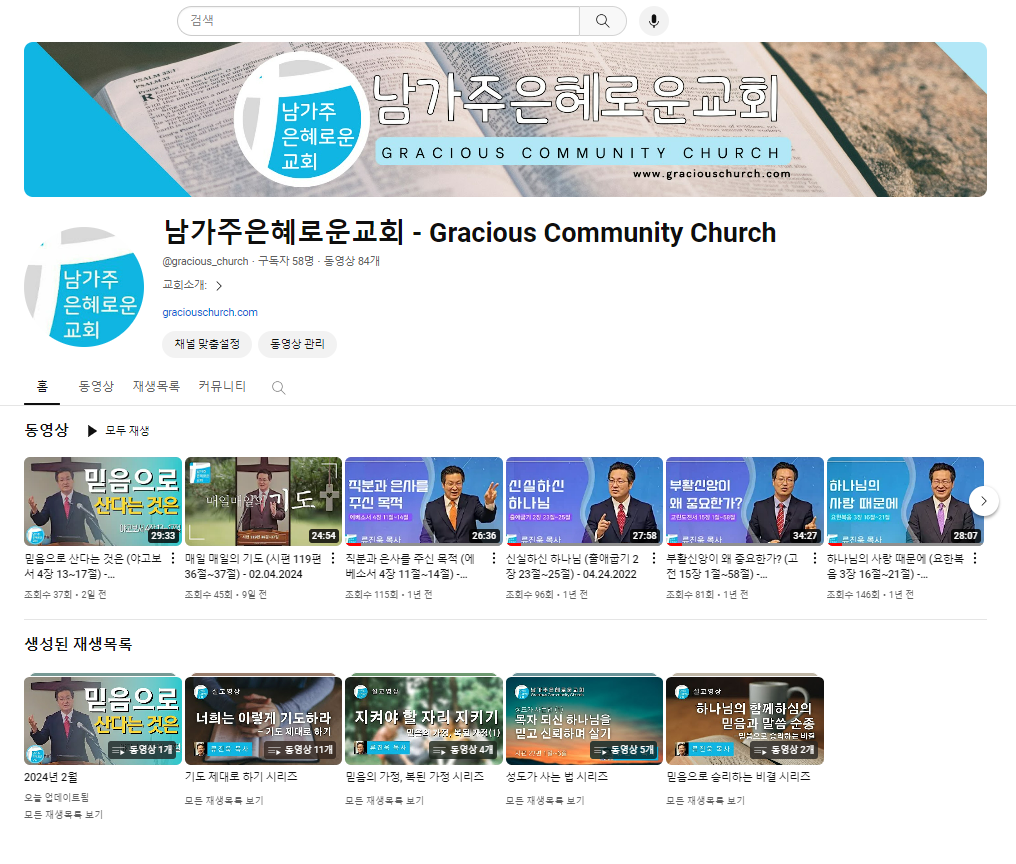The height and width of the screenshot is (864, 1016).
Task: Expand the 교회소개 channel description chevron
Action: click(219, 286)
